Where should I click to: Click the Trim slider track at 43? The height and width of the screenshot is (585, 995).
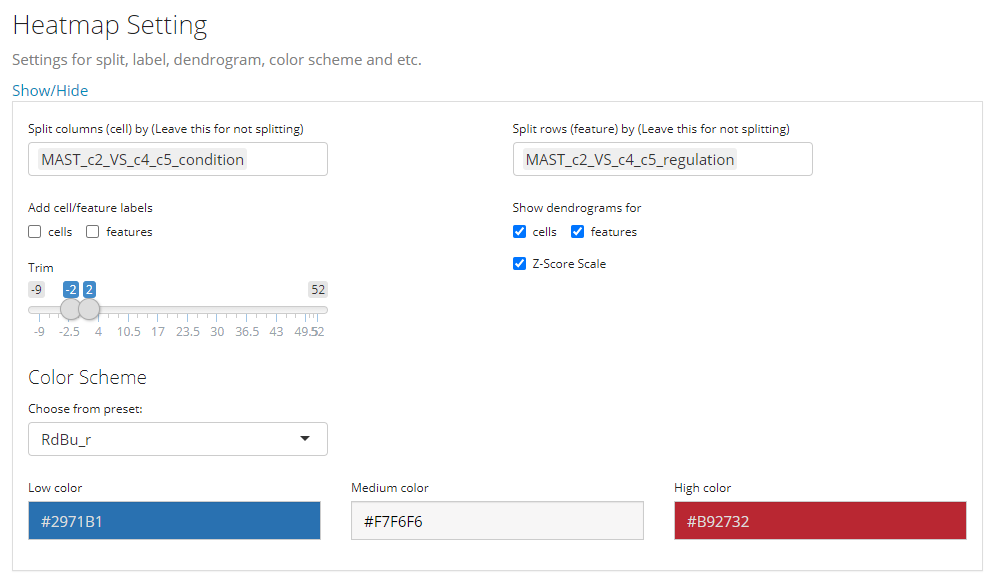[x=276, y=310]
